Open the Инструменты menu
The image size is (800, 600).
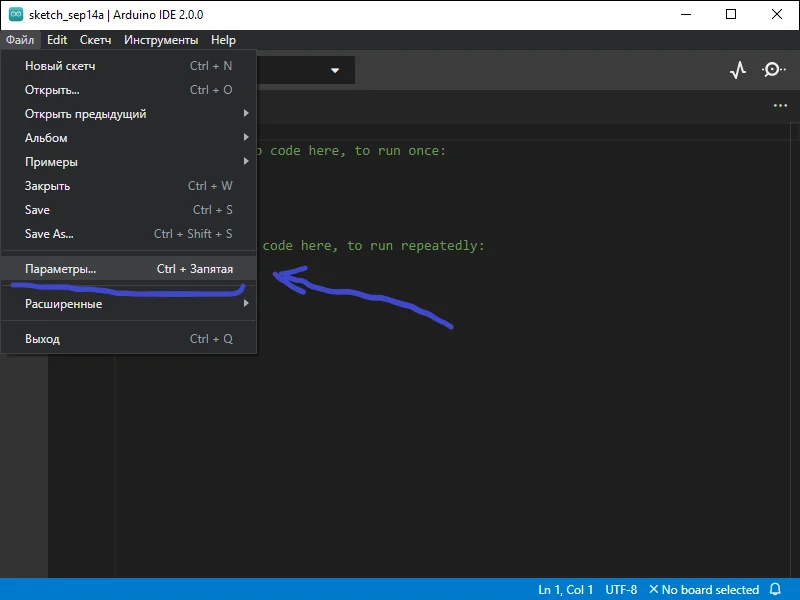click(x=161, y=39)
